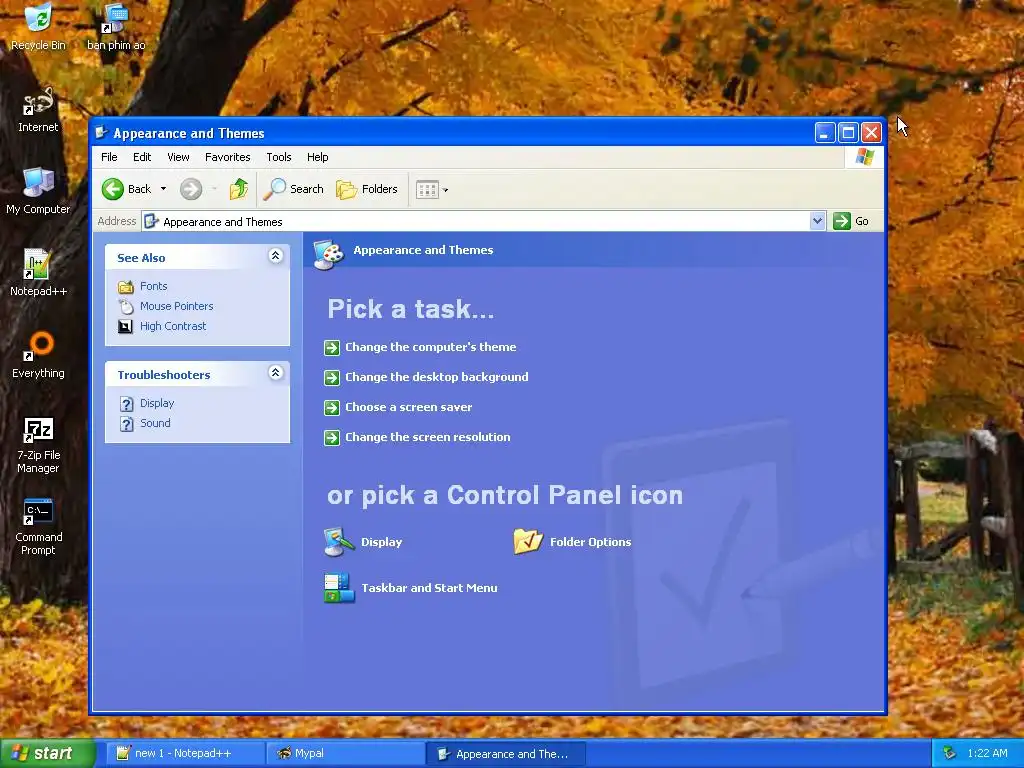
Task: Click the Views toolbar icon
Action: 427,189
